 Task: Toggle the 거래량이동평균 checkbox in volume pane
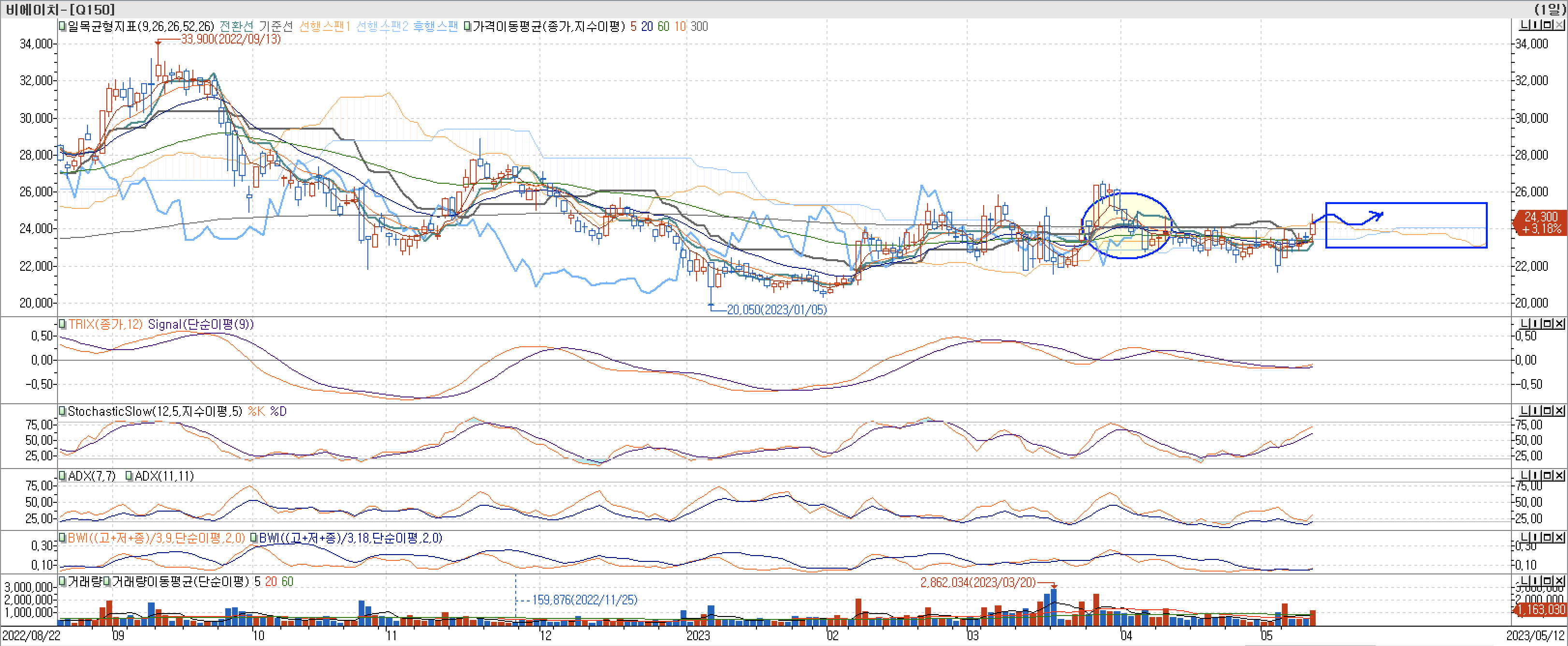point(107,582)
